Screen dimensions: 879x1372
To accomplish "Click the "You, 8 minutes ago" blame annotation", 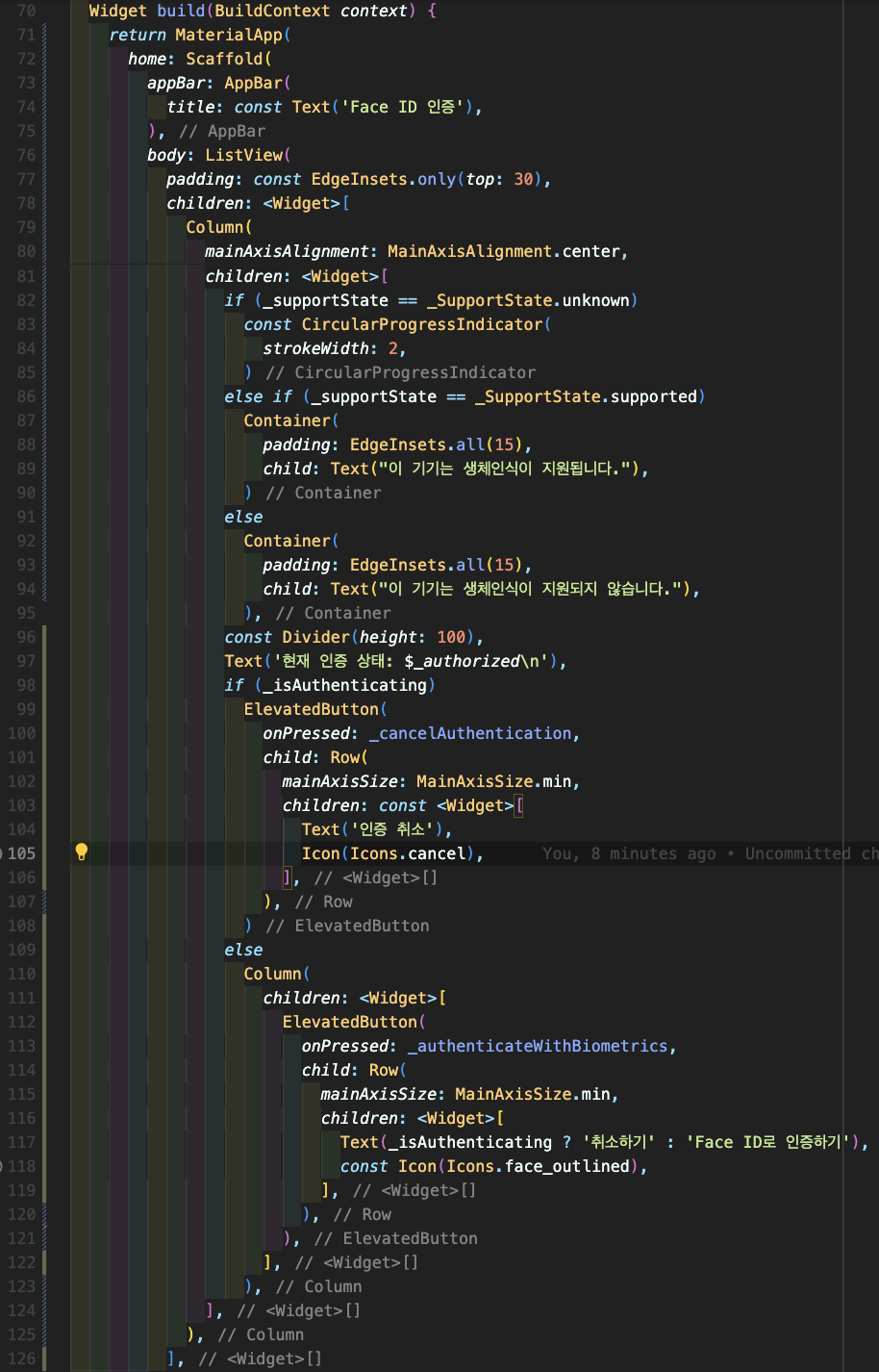I will click(629, 853).
